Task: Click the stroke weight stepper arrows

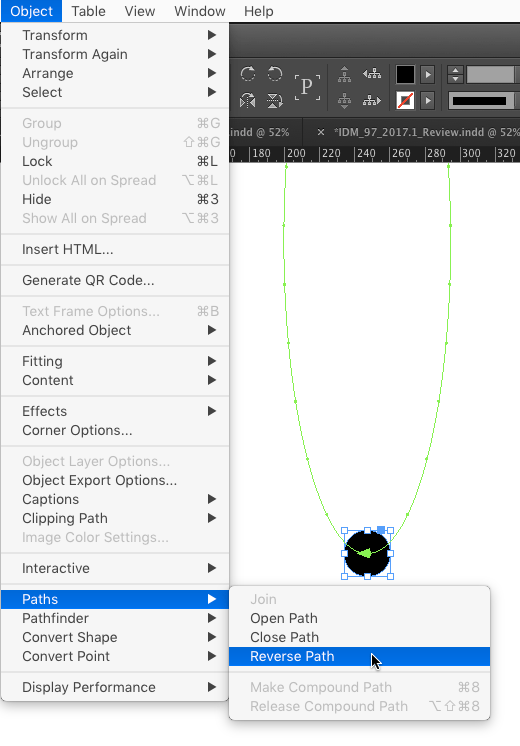Action: coord(456,75)
